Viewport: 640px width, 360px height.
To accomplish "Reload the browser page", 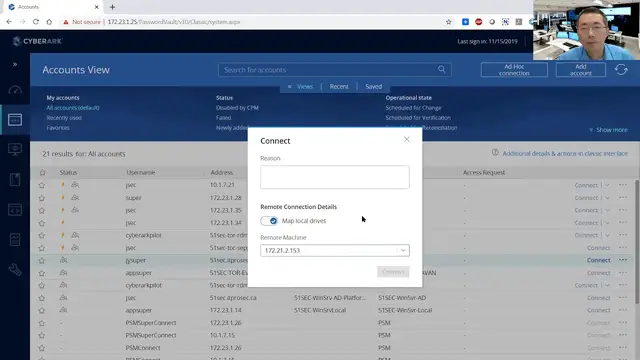I will point(36,22).
